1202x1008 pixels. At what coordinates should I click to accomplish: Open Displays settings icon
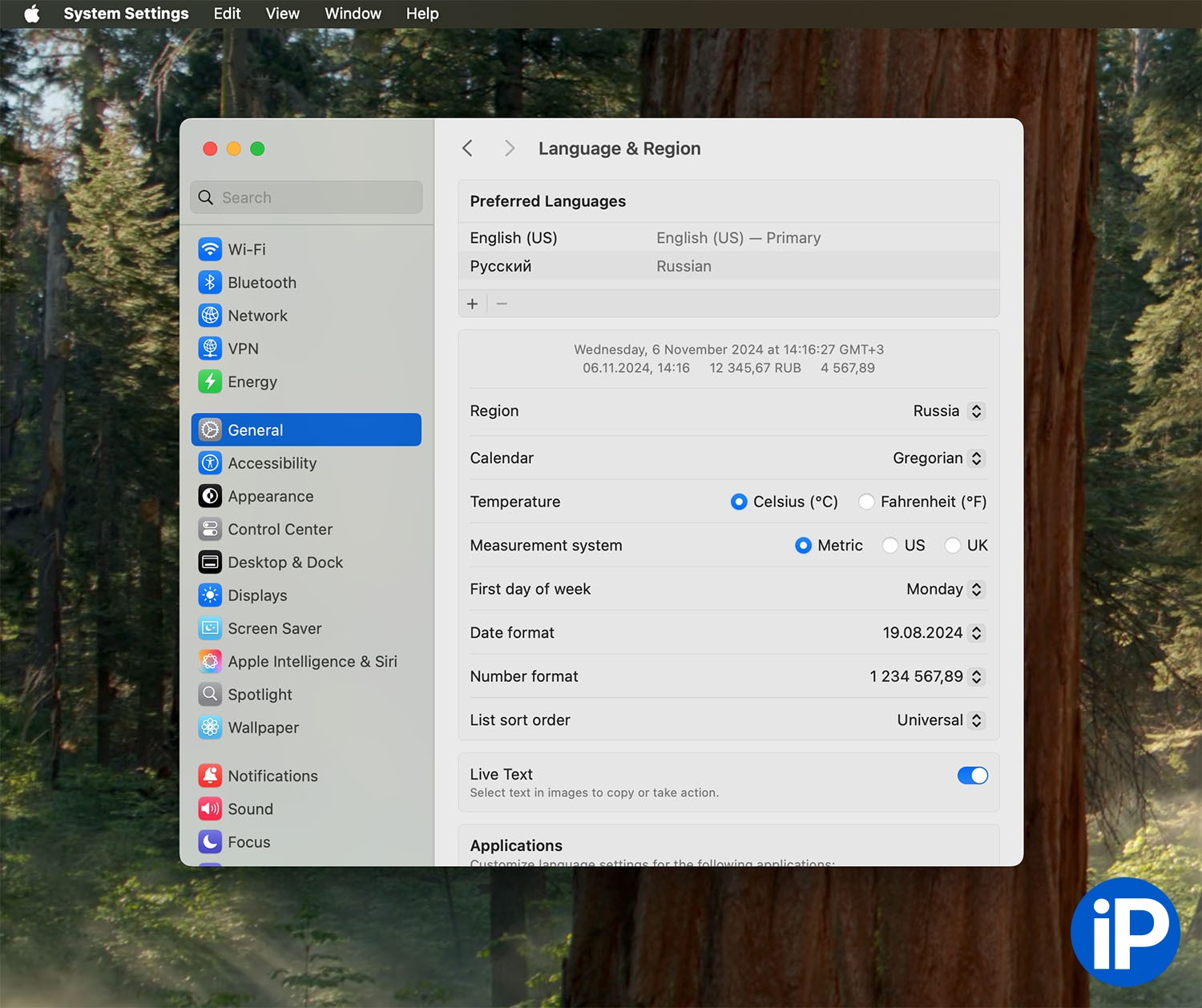[210, 595]
